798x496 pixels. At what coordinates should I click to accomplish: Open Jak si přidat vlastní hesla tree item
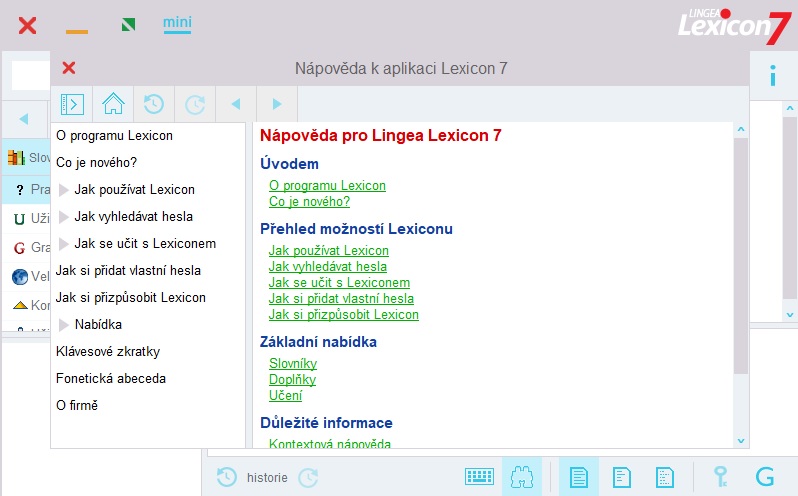tap(128, 271)
